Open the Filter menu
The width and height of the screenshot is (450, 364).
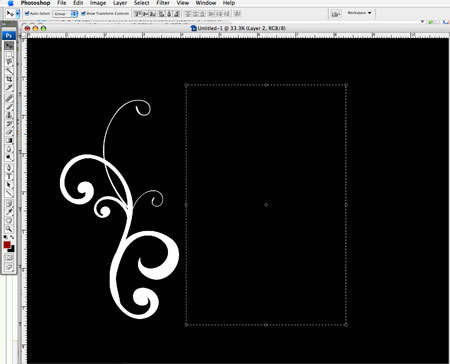[x=163, y=3]
